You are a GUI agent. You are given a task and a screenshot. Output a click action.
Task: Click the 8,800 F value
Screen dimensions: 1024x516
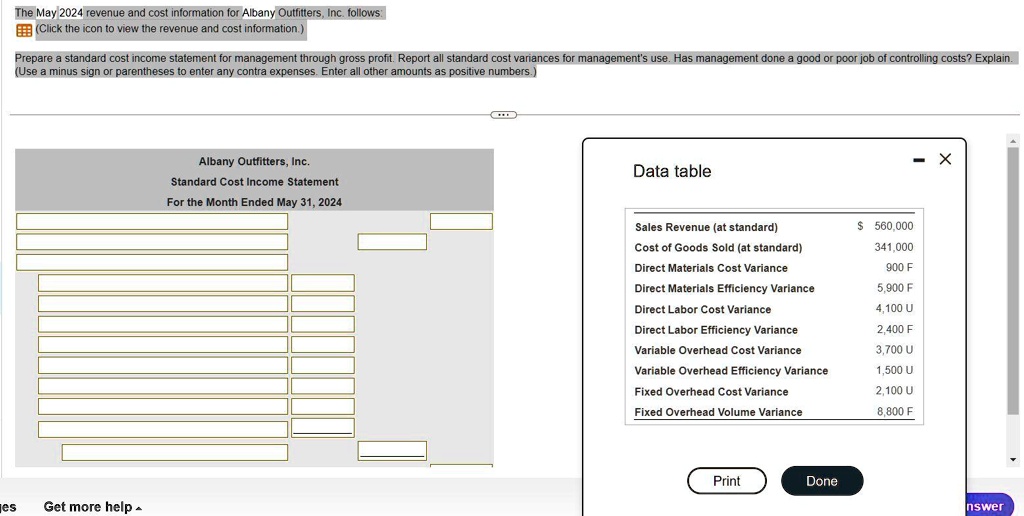click(895, 411)
